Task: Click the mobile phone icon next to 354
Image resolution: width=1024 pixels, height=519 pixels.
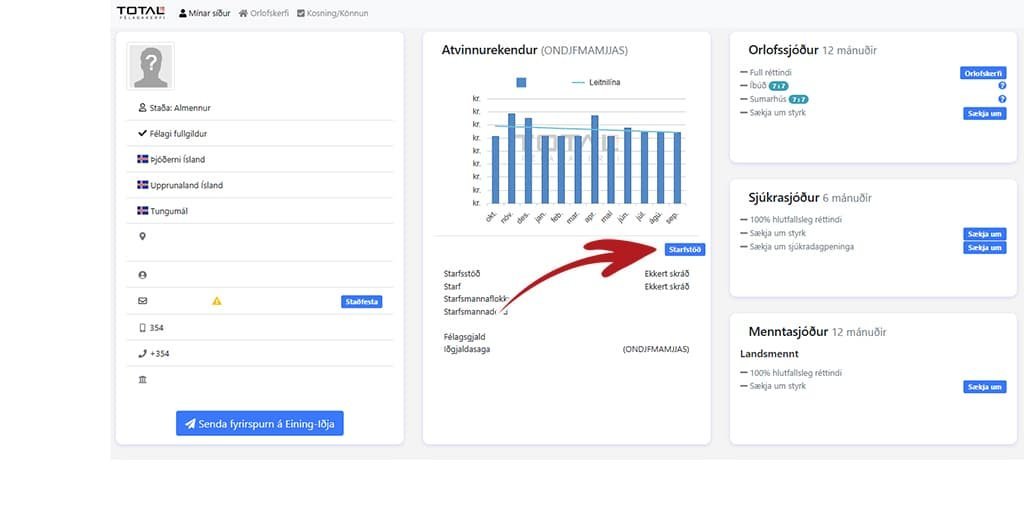Action: pos(142,327)
